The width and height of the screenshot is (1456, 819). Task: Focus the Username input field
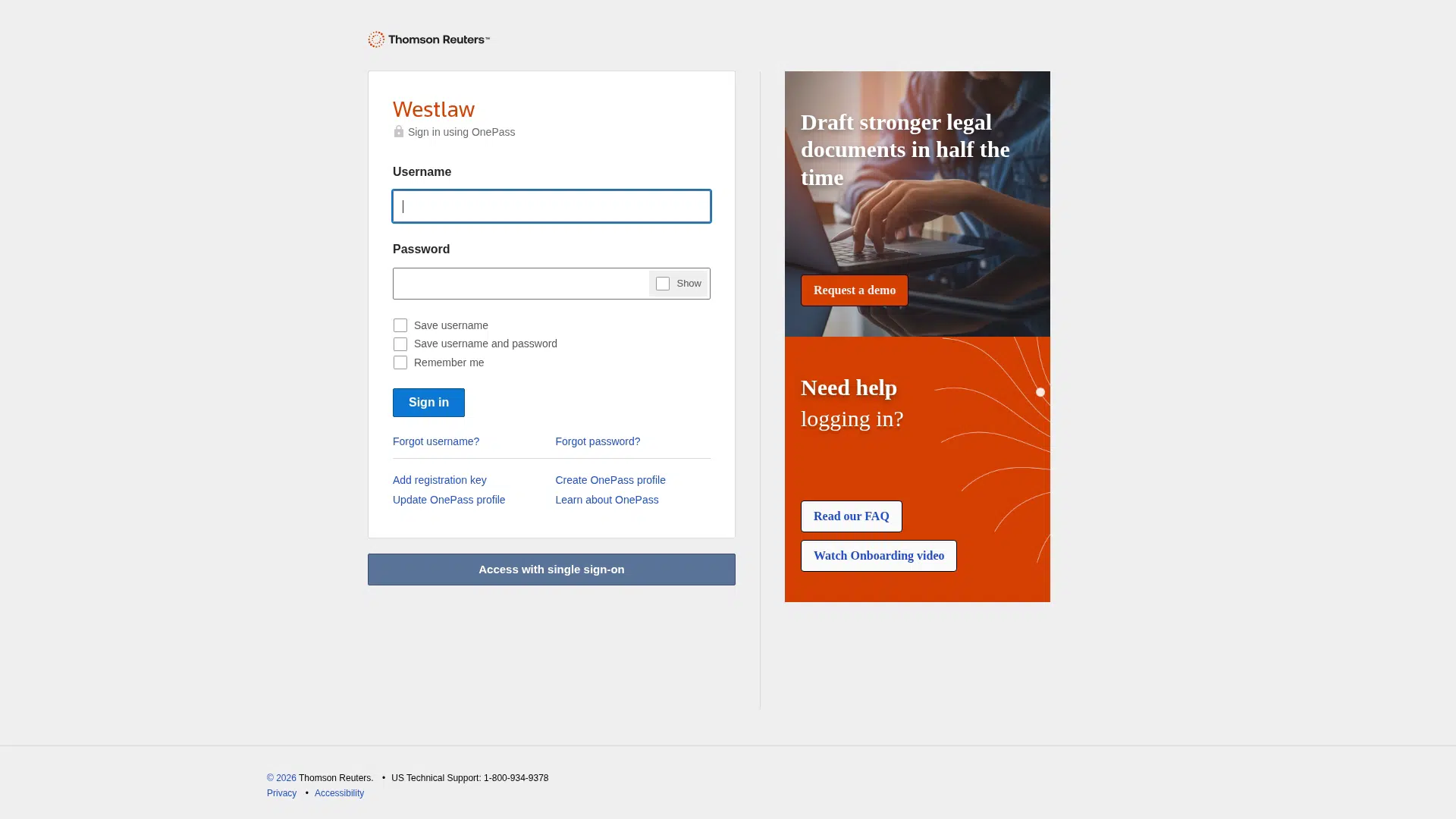coord(551,206)
